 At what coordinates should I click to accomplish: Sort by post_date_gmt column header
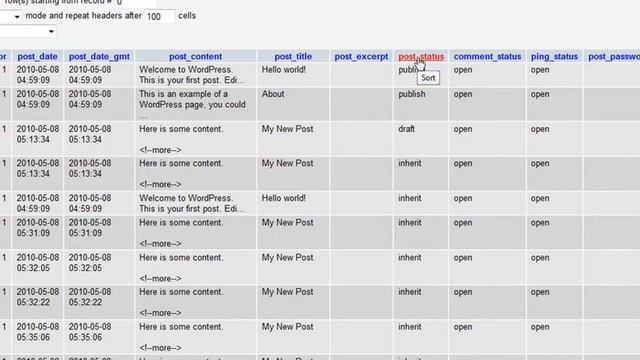(x=99, y=56)
